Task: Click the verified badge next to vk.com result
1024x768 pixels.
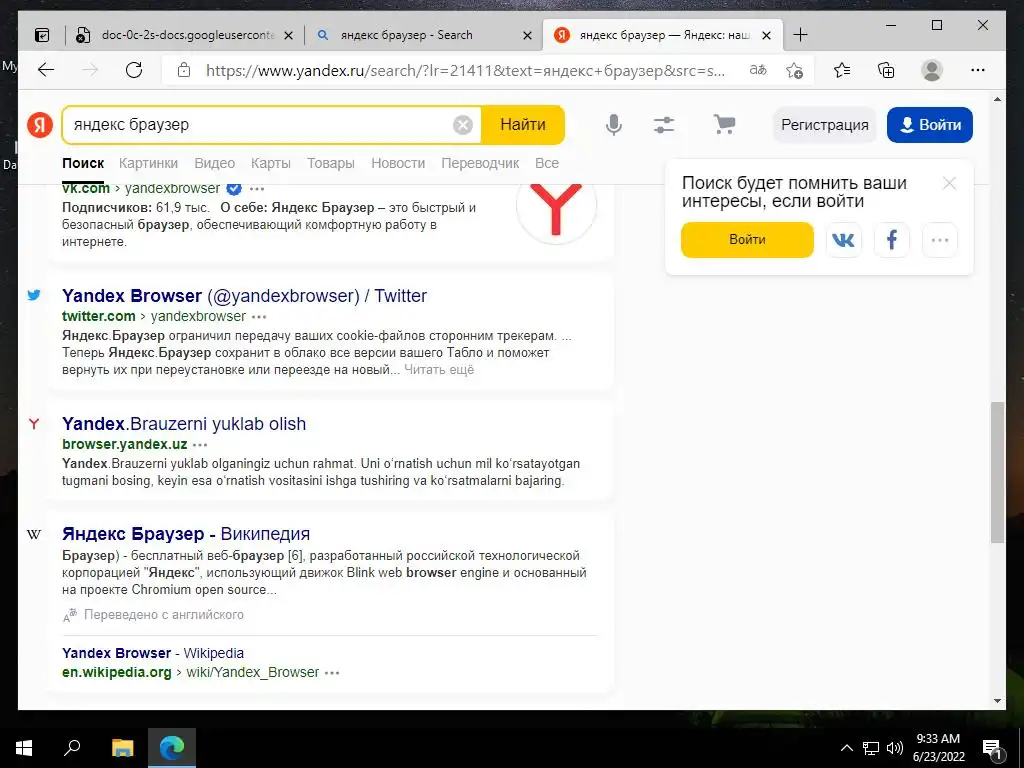Action: [234, 189]
